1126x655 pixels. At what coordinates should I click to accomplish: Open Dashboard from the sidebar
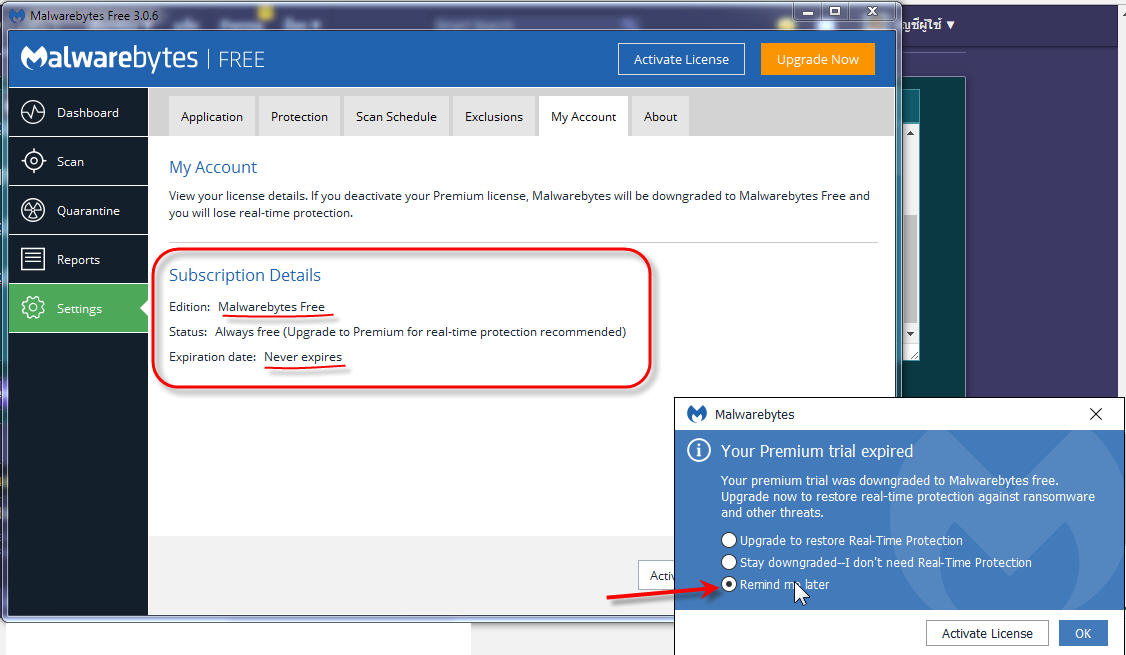[78, 112]
